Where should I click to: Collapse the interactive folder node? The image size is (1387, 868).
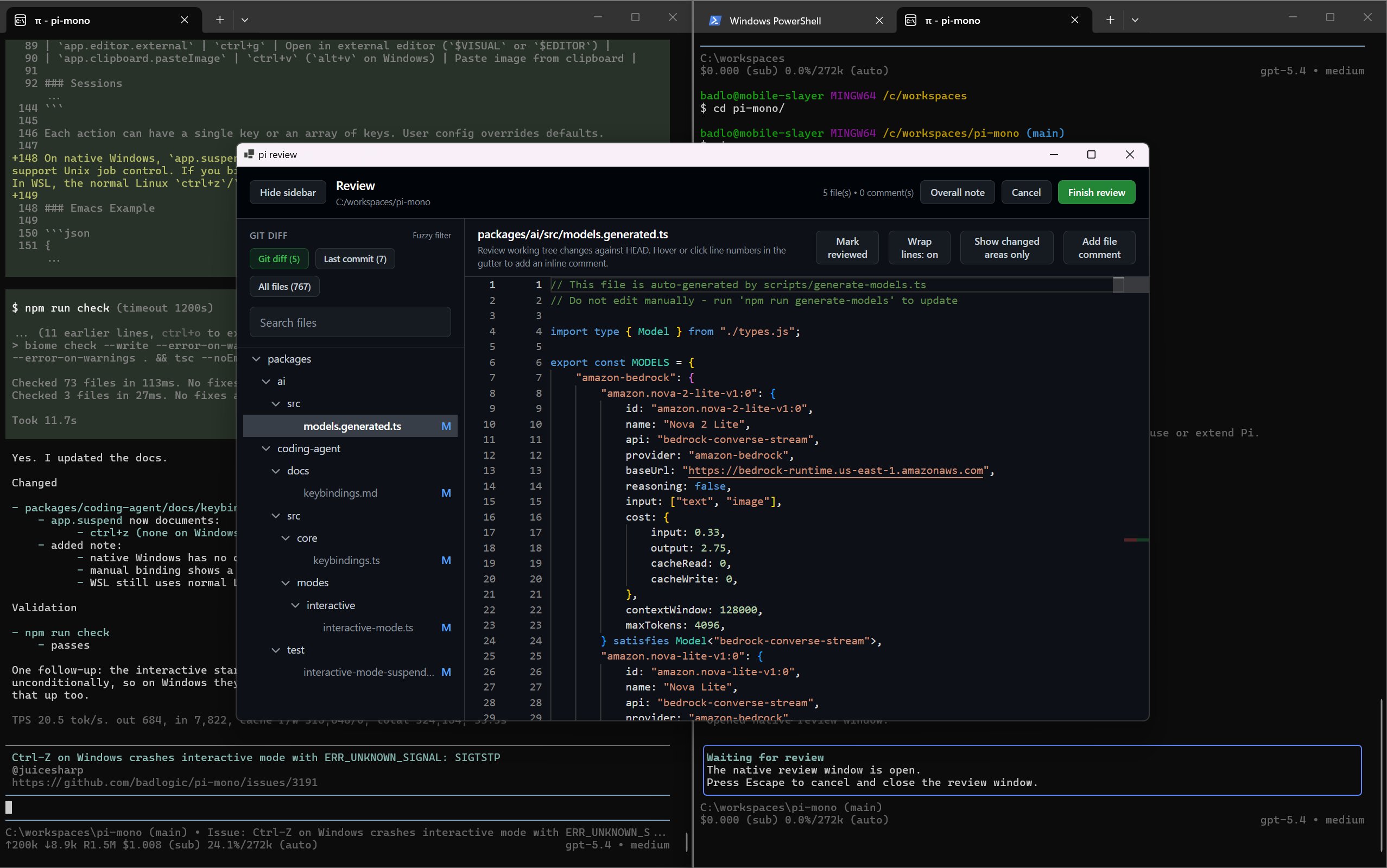[x=295, y=605]
